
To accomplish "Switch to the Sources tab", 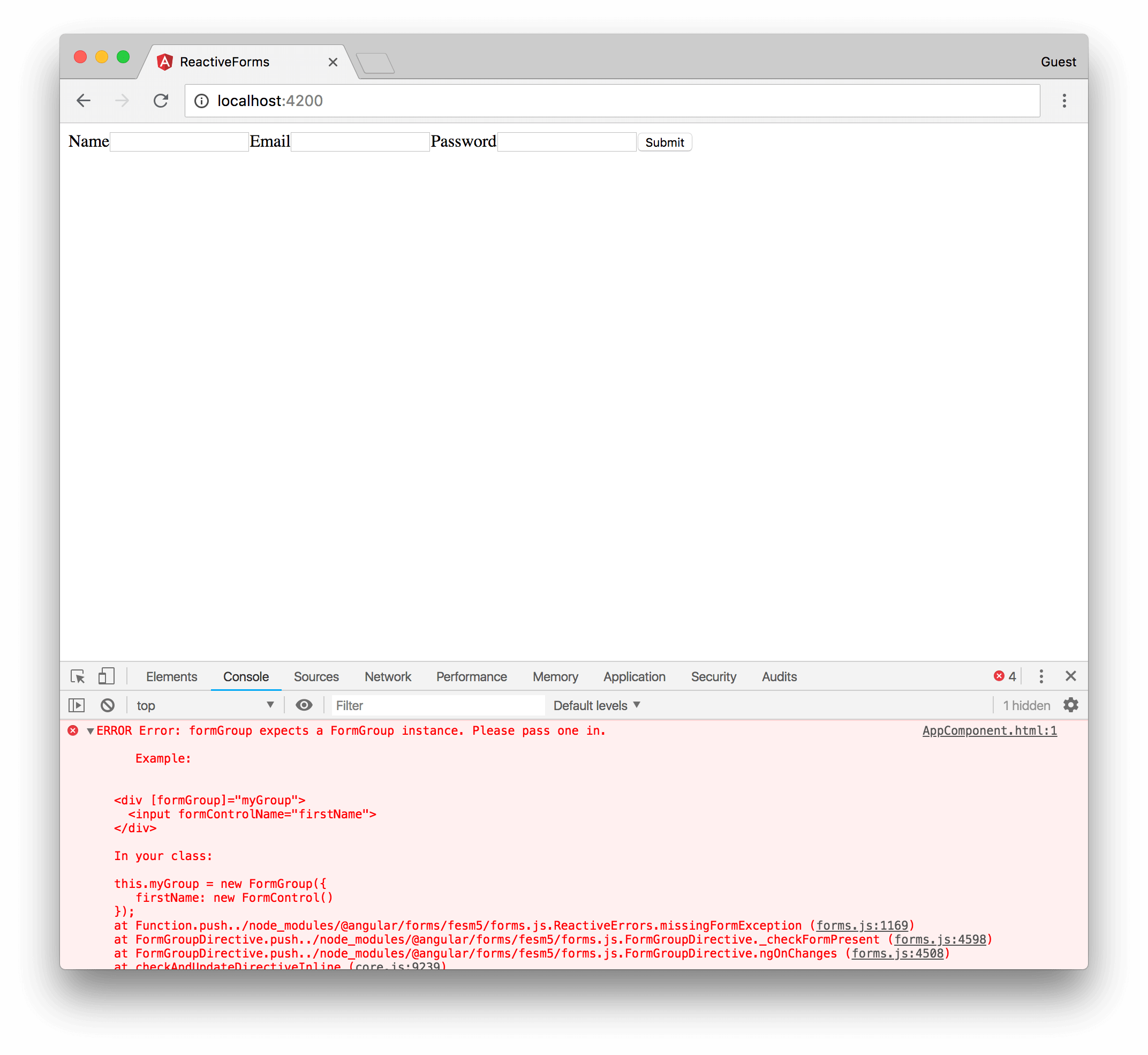I will [316, 676].
